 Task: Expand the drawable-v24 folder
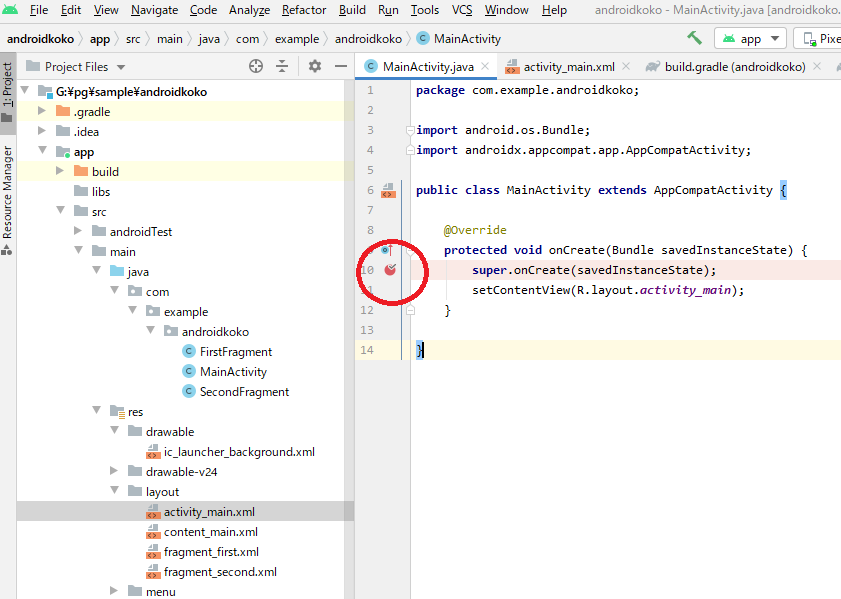[114, 471]
